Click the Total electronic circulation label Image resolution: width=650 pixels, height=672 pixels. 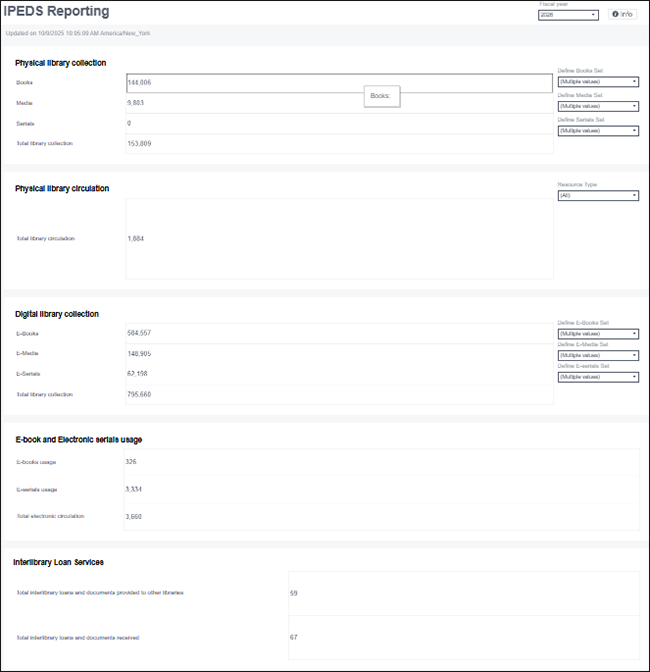click(x=51, y=516)
